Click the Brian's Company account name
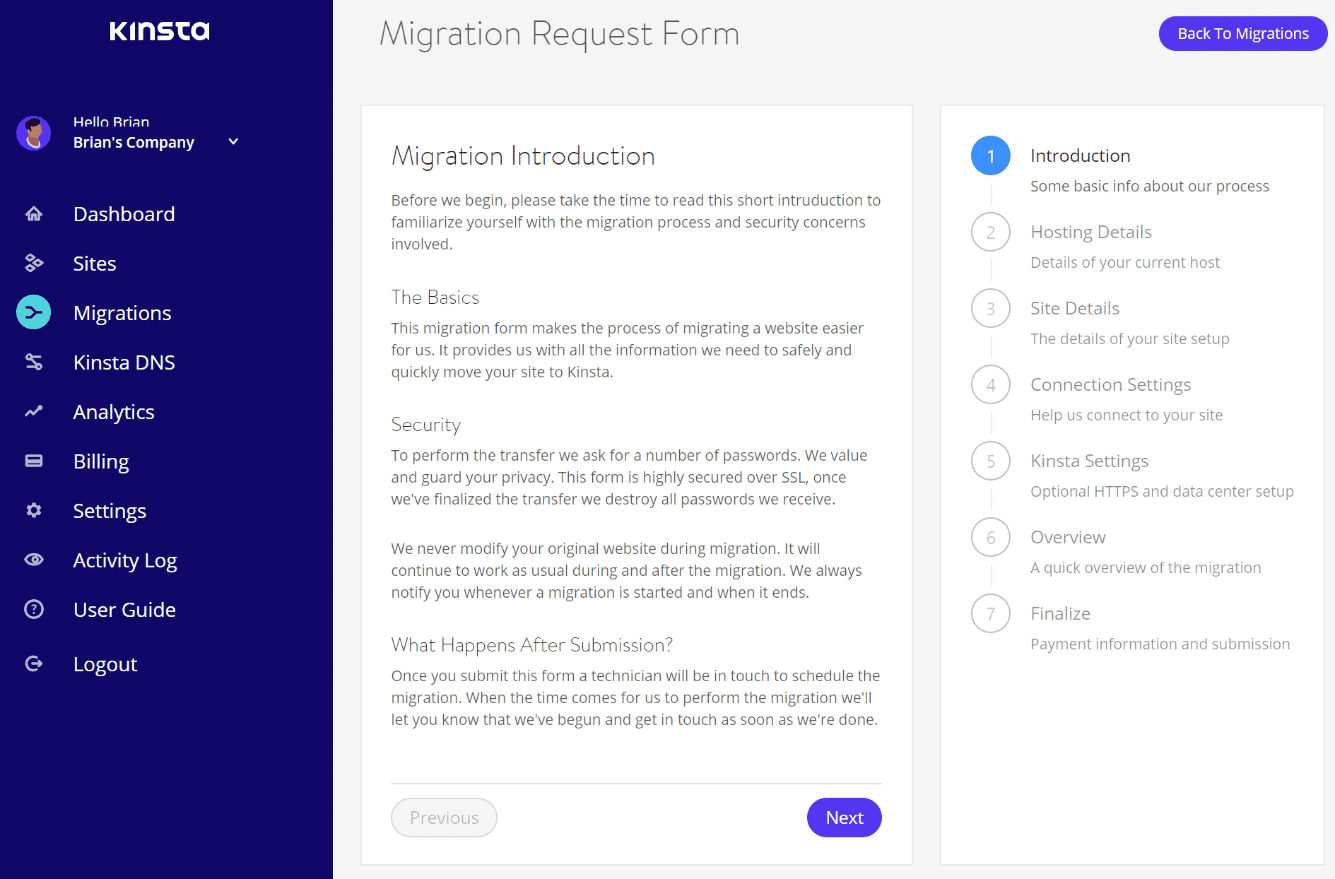 pyautogui.click(x=134, y=143)
